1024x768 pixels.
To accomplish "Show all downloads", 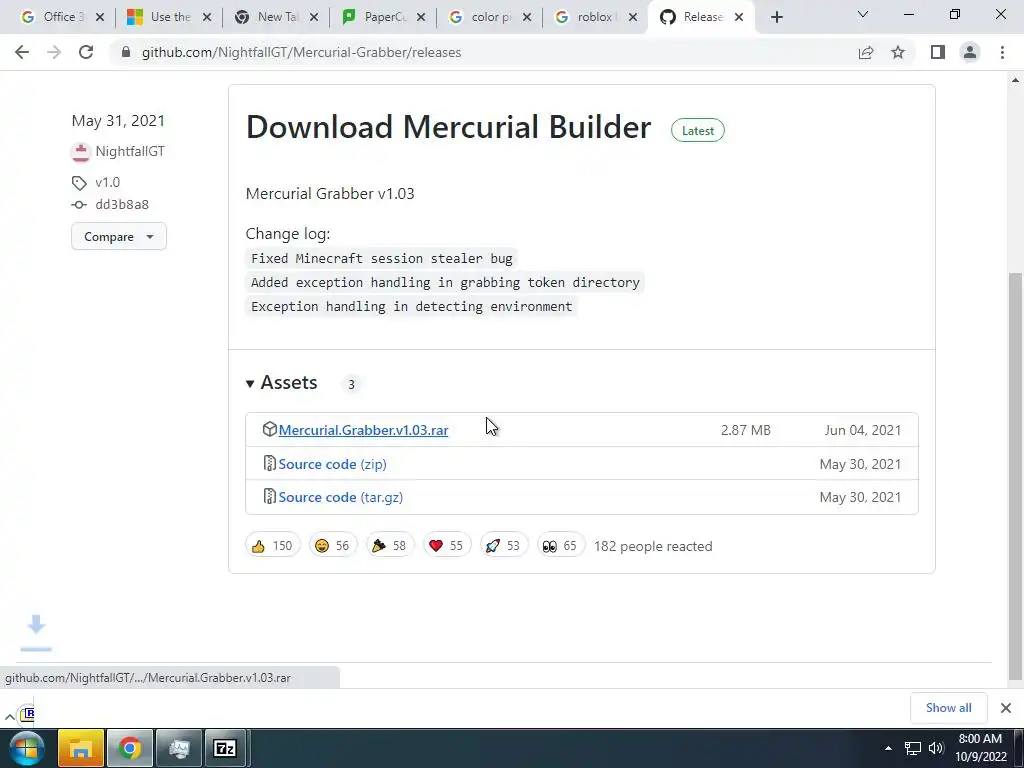I will coord(948,708).
